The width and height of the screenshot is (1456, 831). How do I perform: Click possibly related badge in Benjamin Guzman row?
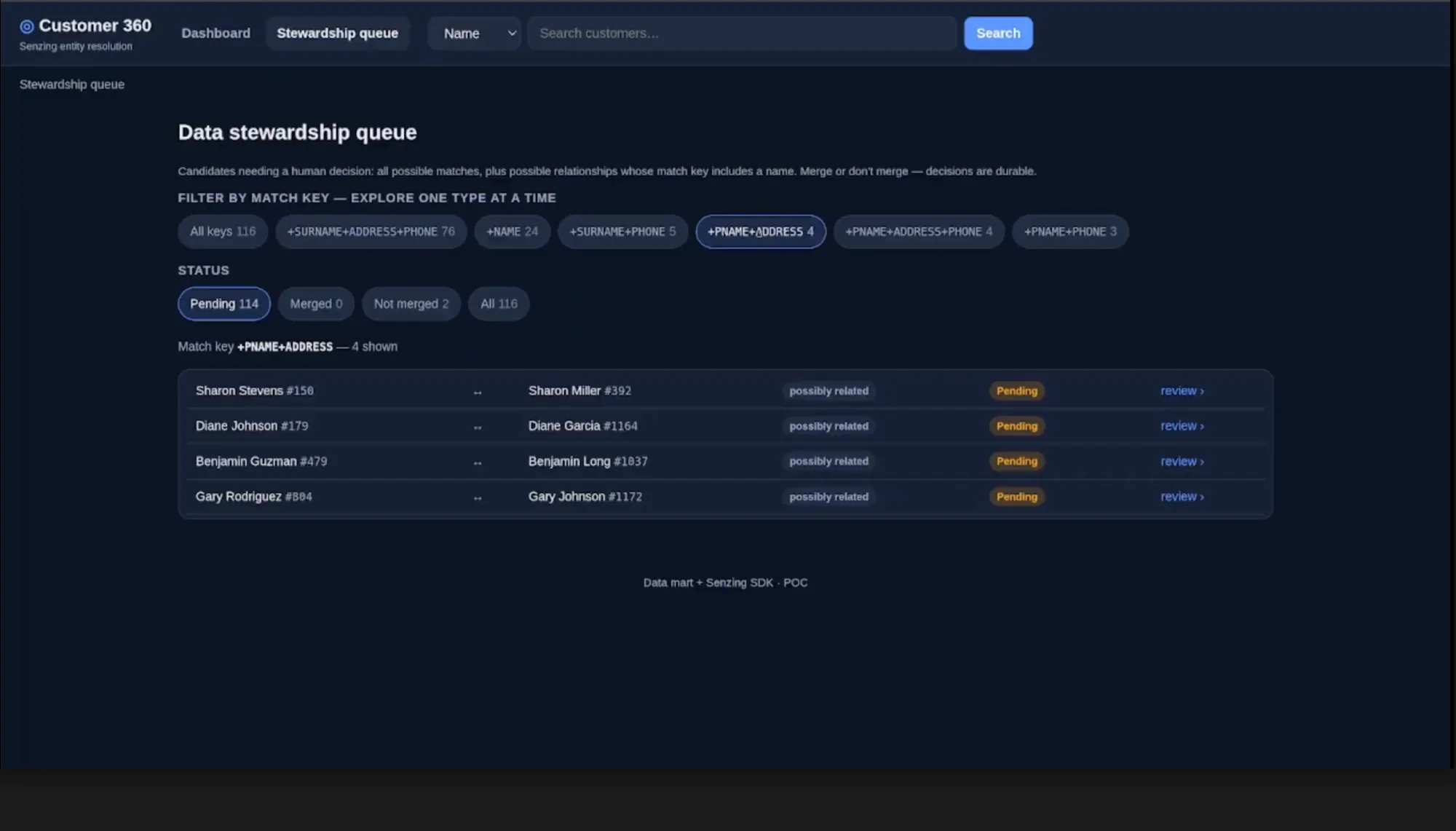828,462
